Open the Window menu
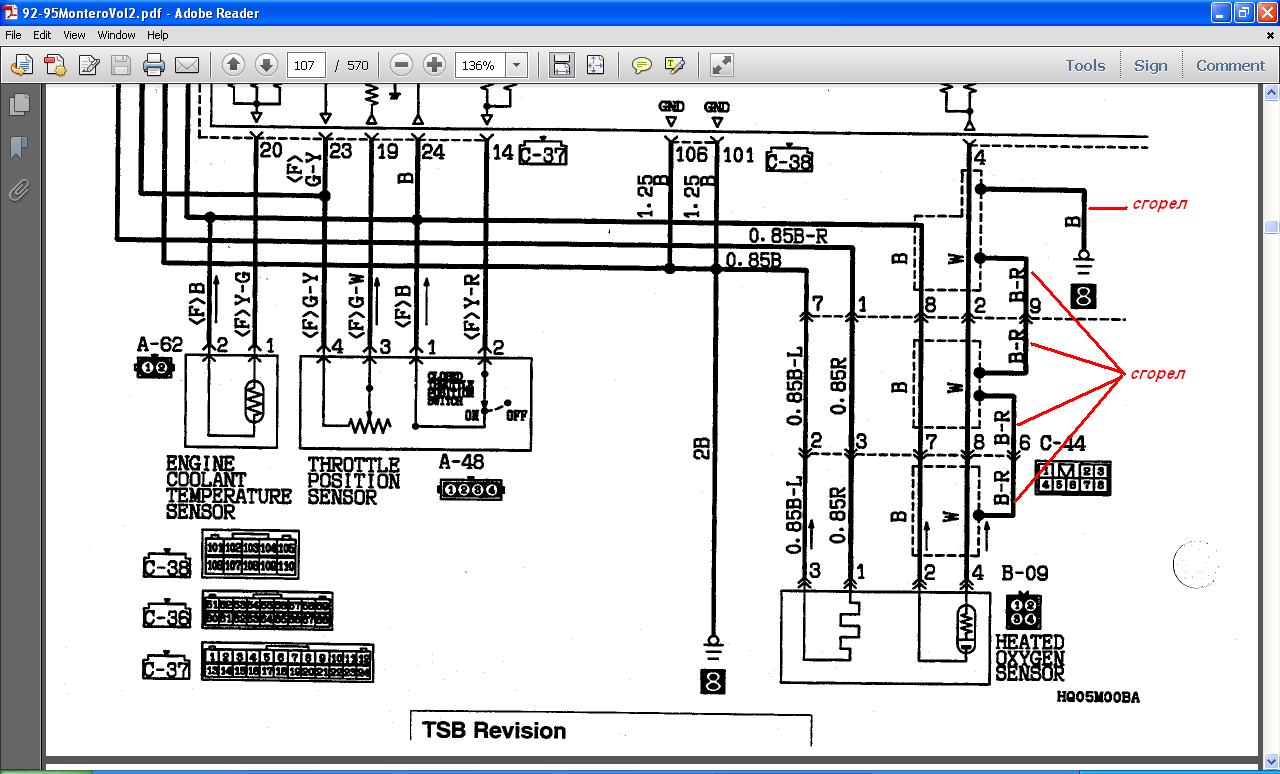The height and width of the screenshot is (774, 1280). coord(116,35)
